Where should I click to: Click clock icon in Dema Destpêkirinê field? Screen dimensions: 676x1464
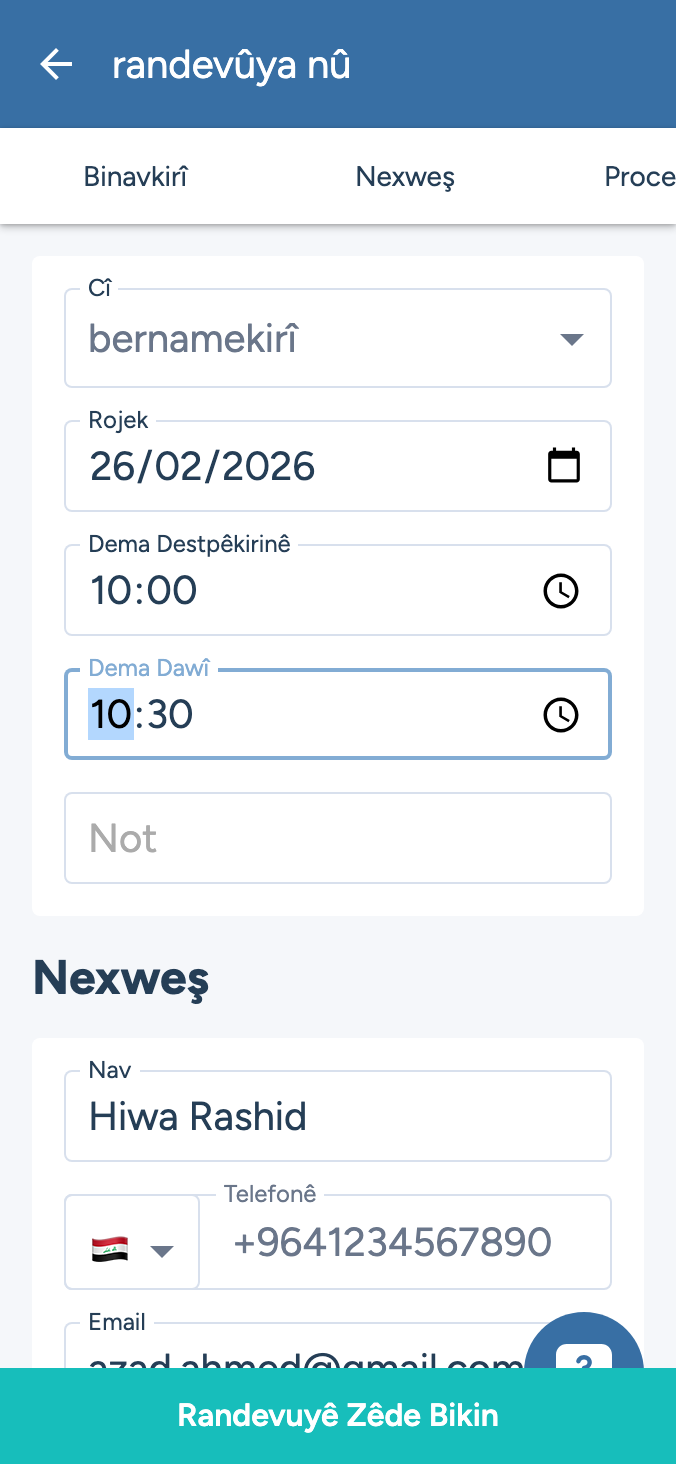tap(560, 591)
